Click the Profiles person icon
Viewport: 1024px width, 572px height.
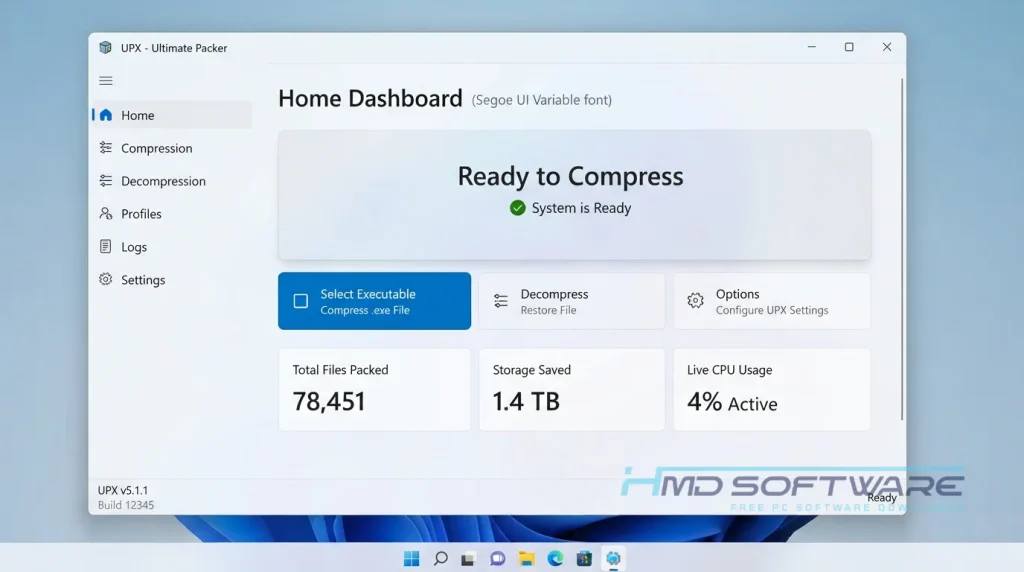(x=106, y=214)
